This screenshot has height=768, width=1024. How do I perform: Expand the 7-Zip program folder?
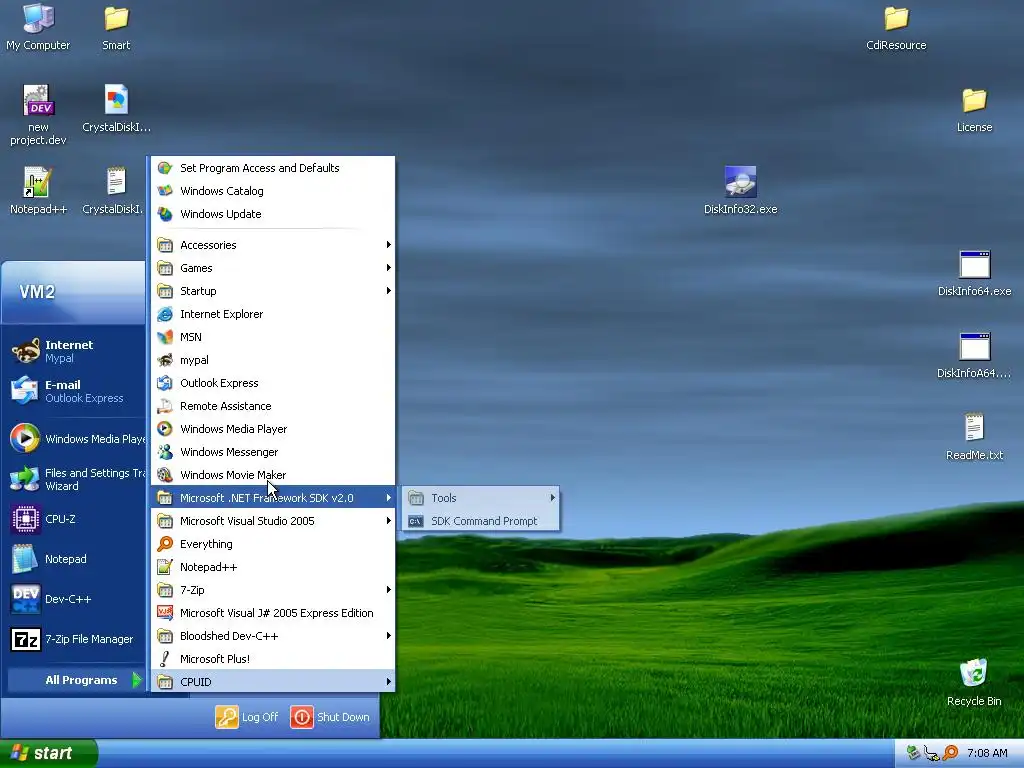(273, 590)
